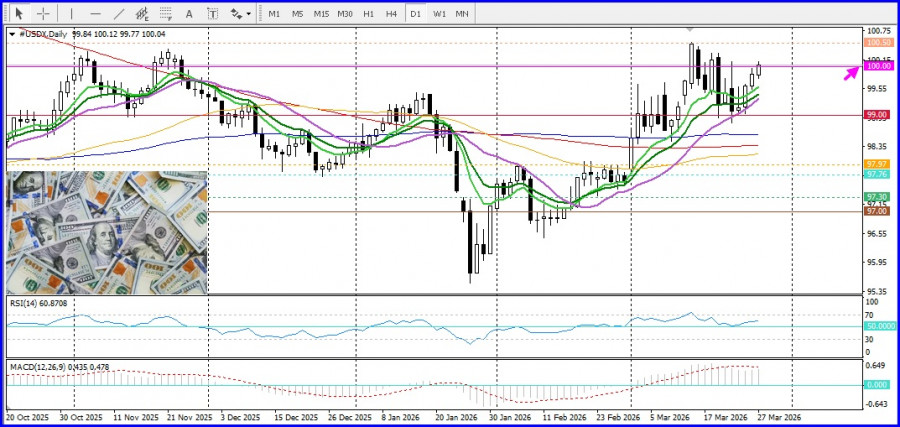Expand the #USDX chart title triangle
The image size is (900, 427).
tap(12, 34)
